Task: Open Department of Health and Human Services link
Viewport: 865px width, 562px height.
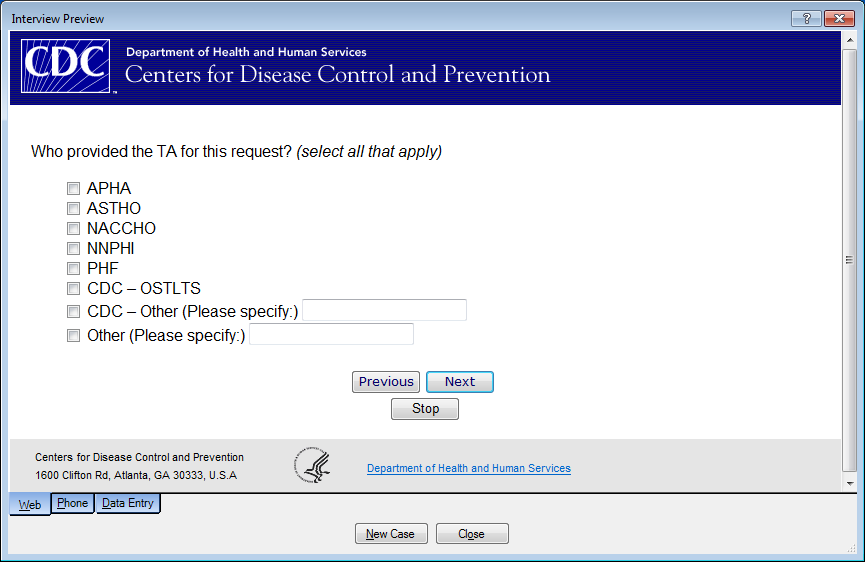Action: pos(469,468)
